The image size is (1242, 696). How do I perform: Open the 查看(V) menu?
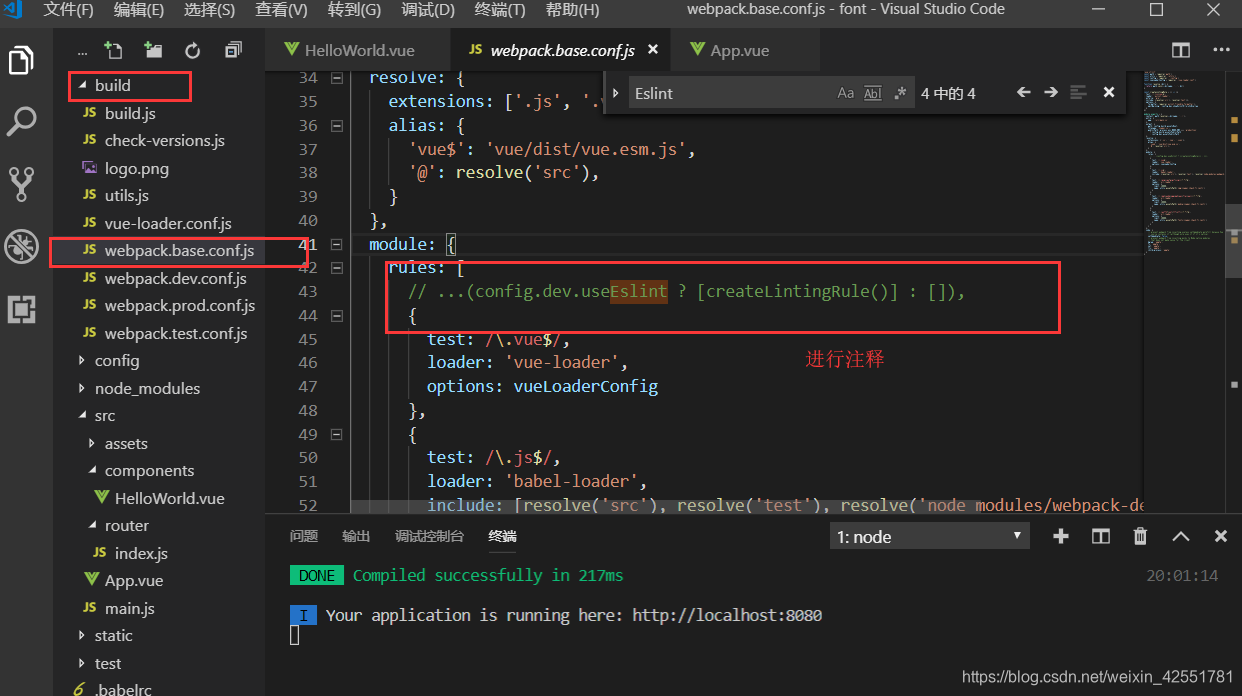coord(281,10)
